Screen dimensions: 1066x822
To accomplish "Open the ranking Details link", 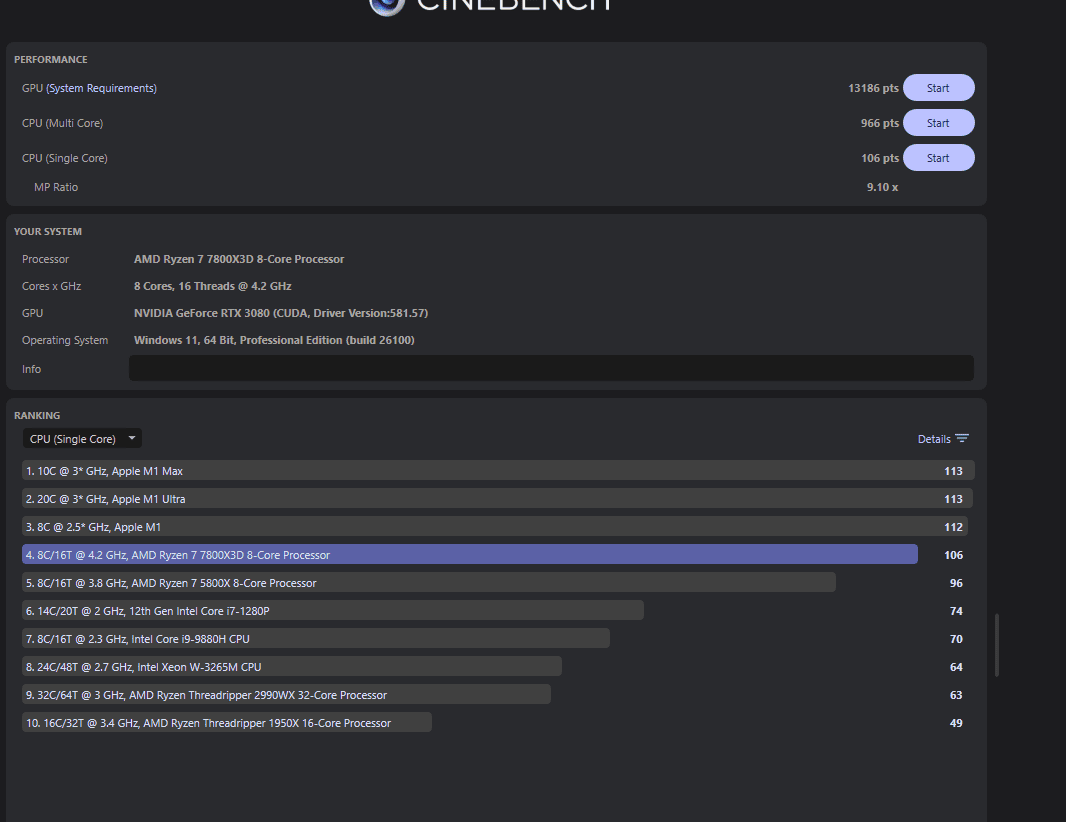I will click(934, 439).
